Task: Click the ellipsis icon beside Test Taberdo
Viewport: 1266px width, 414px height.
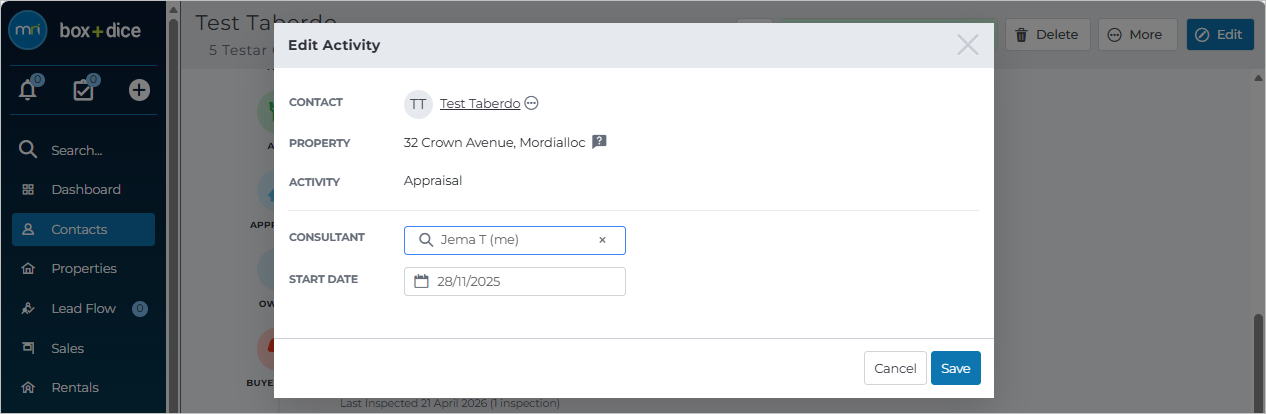Action: click(x=532, y=103)
